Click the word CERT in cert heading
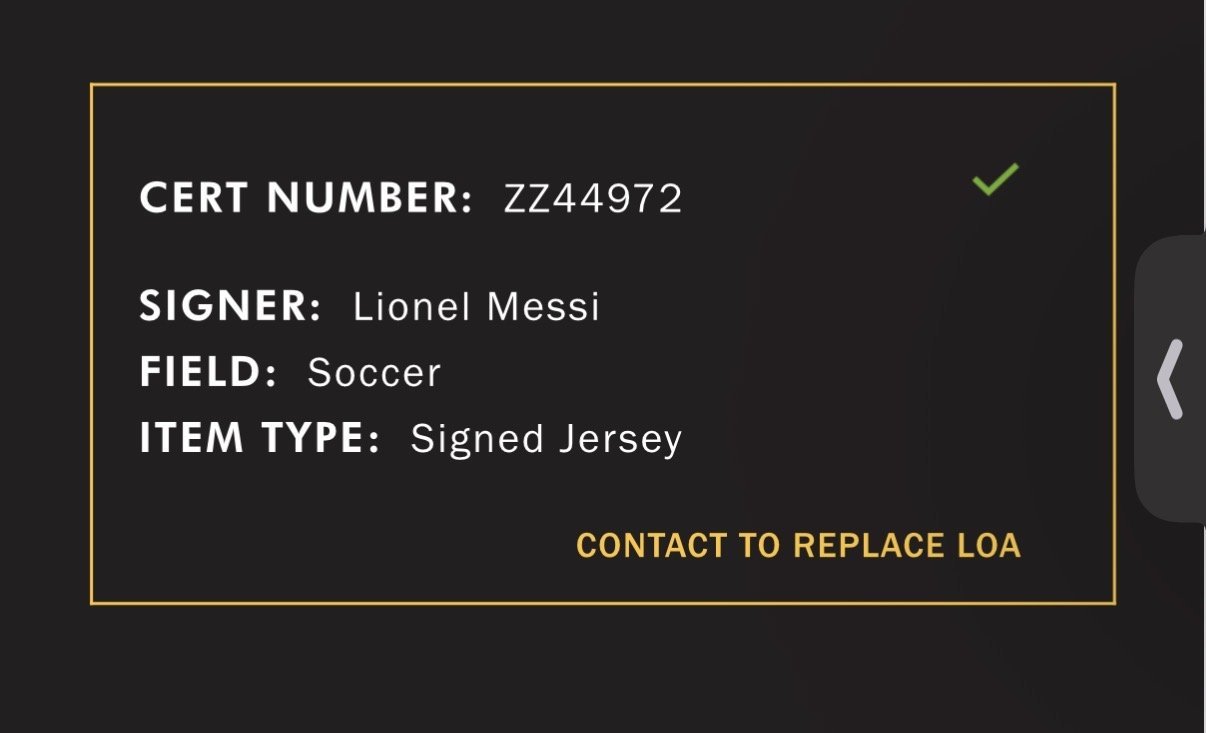Screen dimensions: 1206x733 point(195,199)
